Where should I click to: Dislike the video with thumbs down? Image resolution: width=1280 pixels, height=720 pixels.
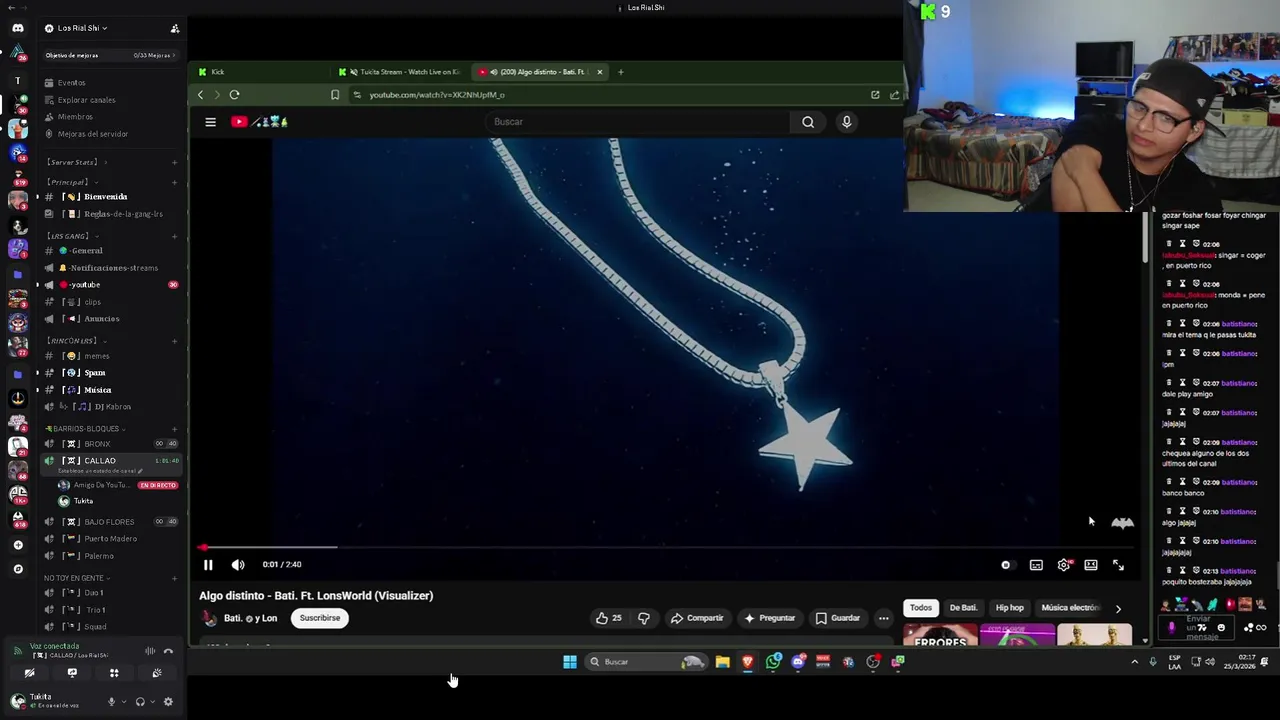(x=644, y=618)
